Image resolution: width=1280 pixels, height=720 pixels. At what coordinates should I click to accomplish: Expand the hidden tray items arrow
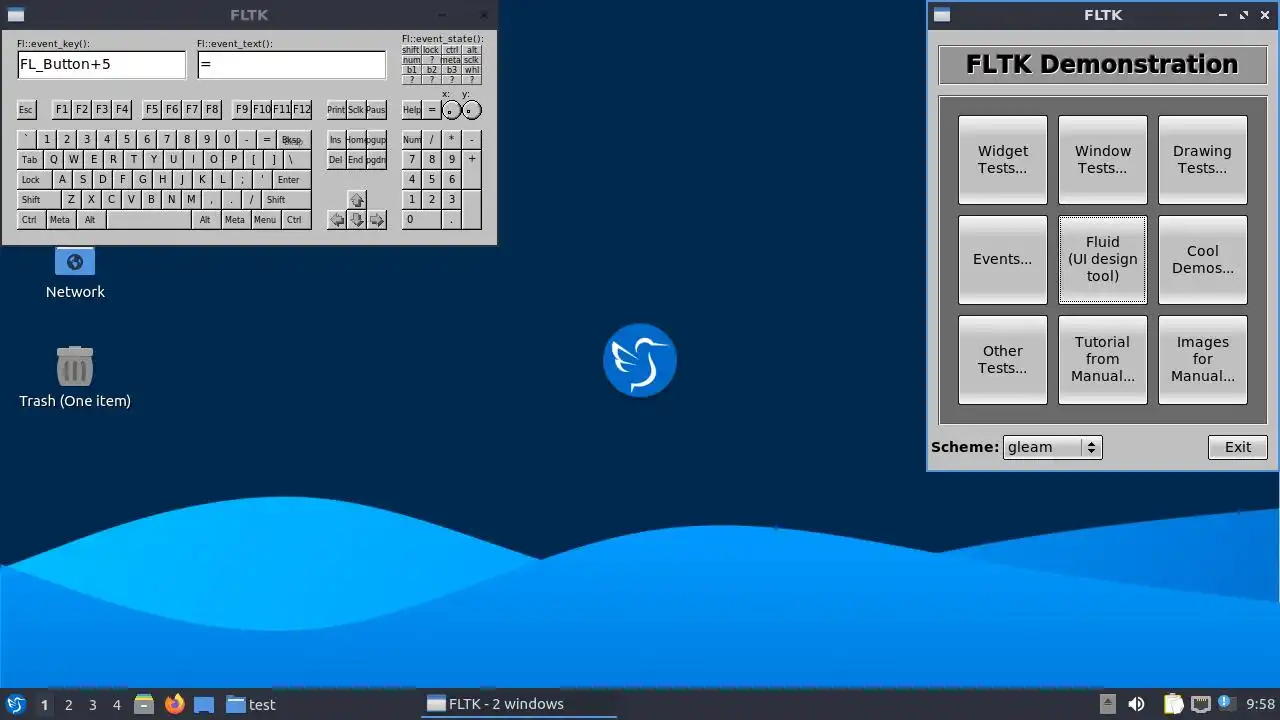(1107, 704)
